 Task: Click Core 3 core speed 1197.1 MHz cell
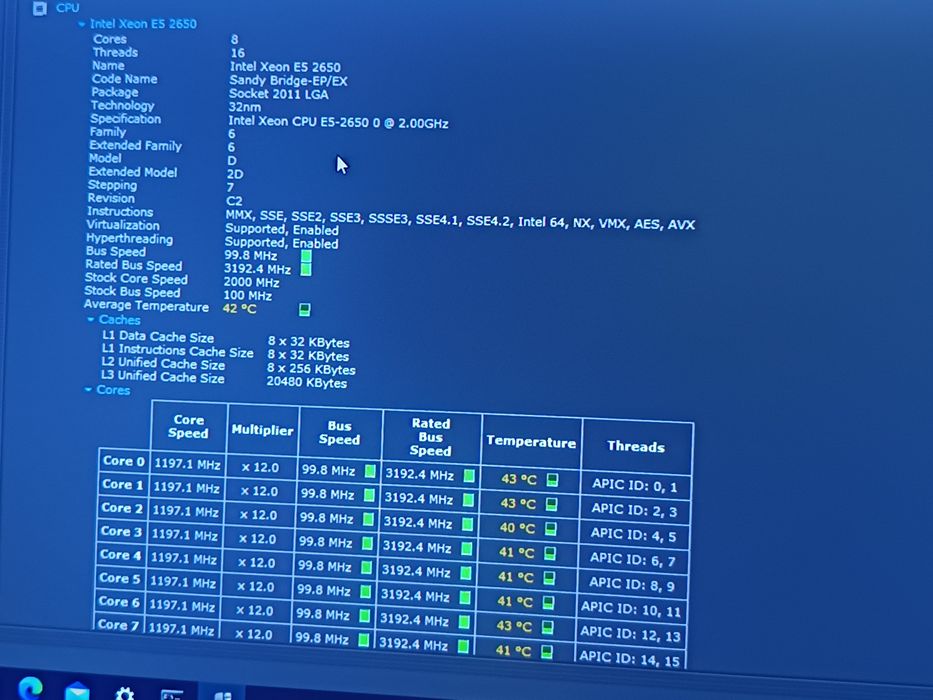tap(184, 535)
